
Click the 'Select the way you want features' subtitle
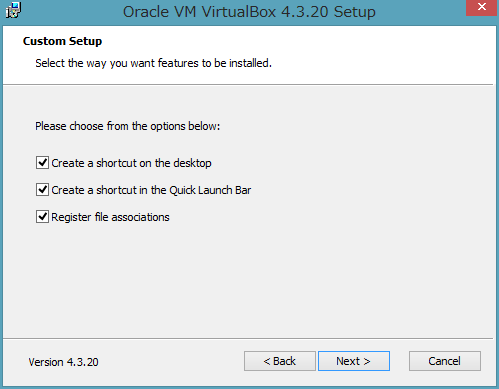tap(153, 63)
